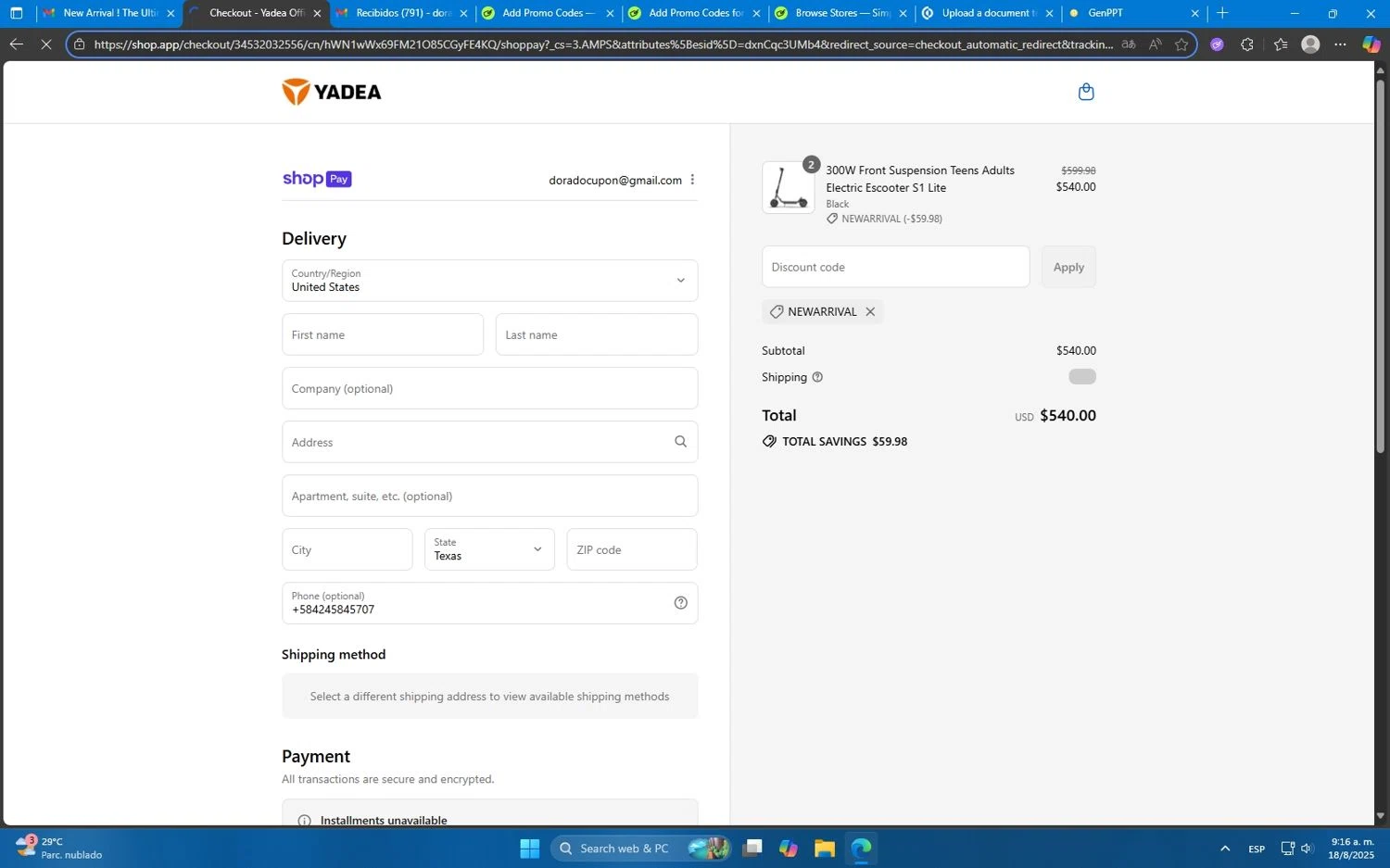Open Windows Start menu
This screenshot has width=1390, height=868.
pyautogui.click(x=529, y=849)
